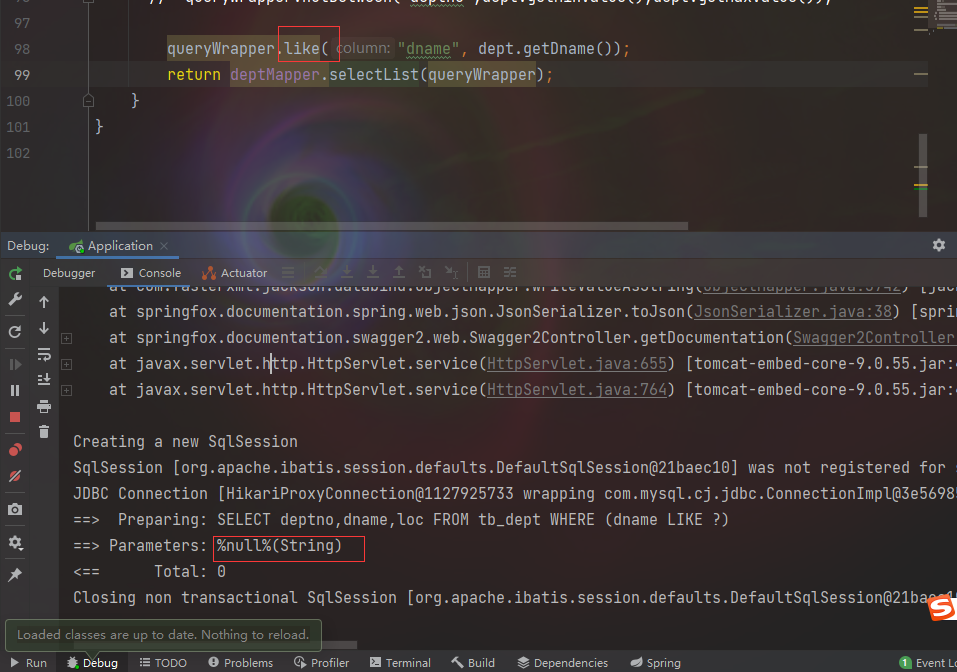Switch to the Console tab
This screenshot has width=957, height=672.
(151, 273)
